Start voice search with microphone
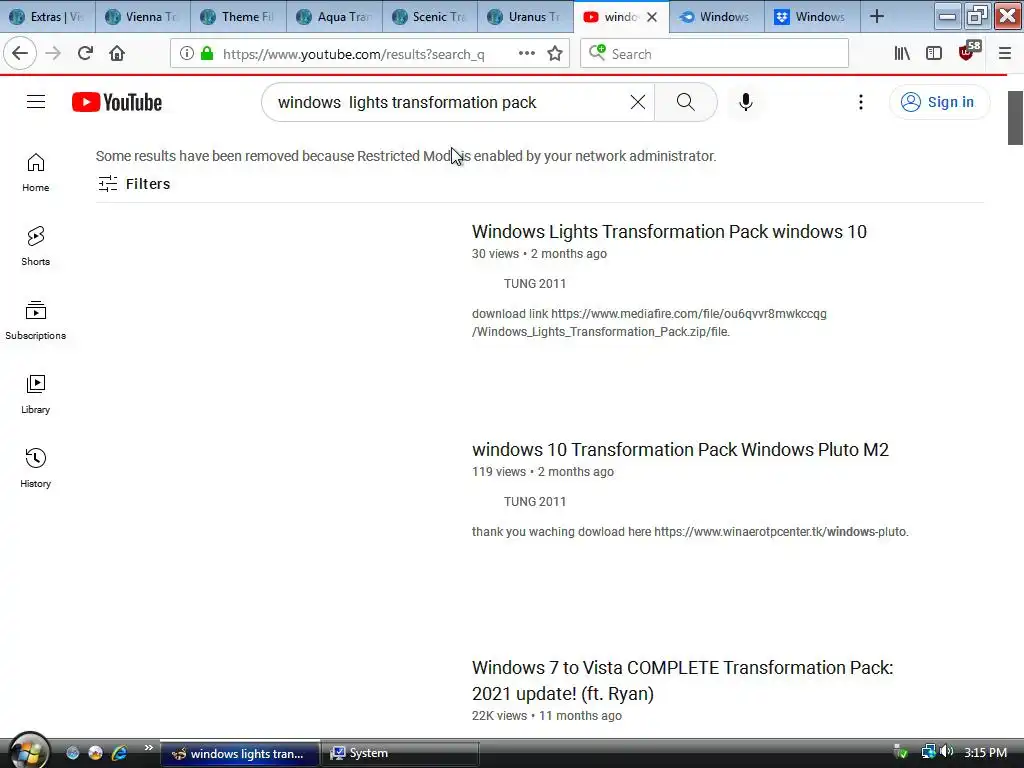The height and width of the screenshot is (768, 1024). click(x=746, y=102)
